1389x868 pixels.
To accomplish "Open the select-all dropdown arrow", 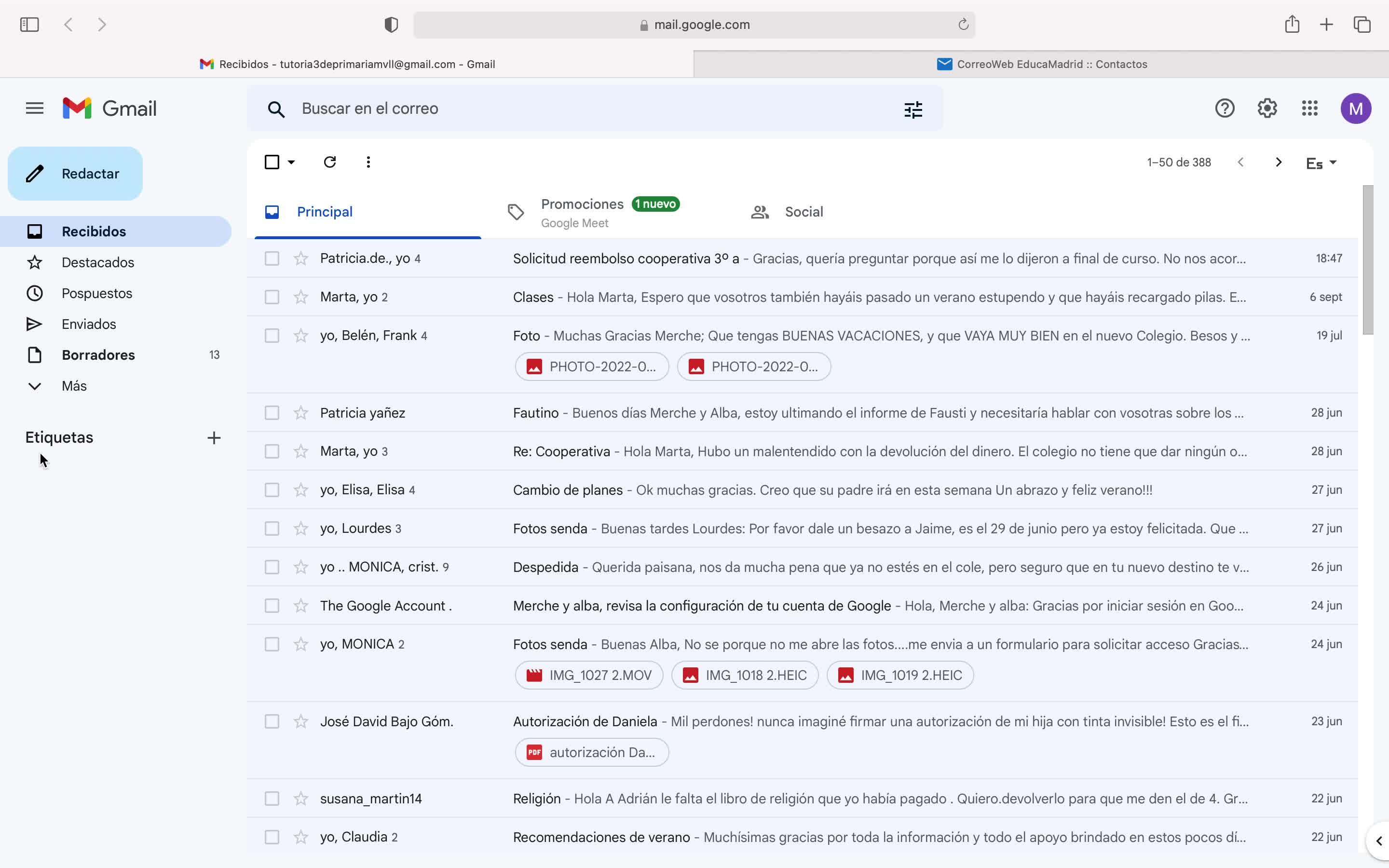I will pos(292,163).
